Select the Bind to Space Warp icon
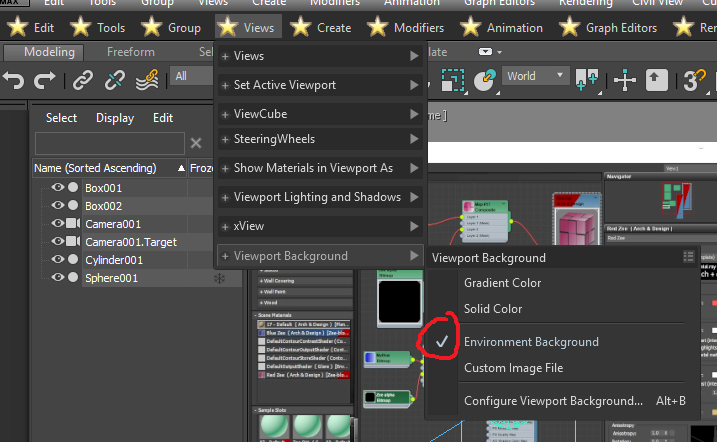 [147, 80]
